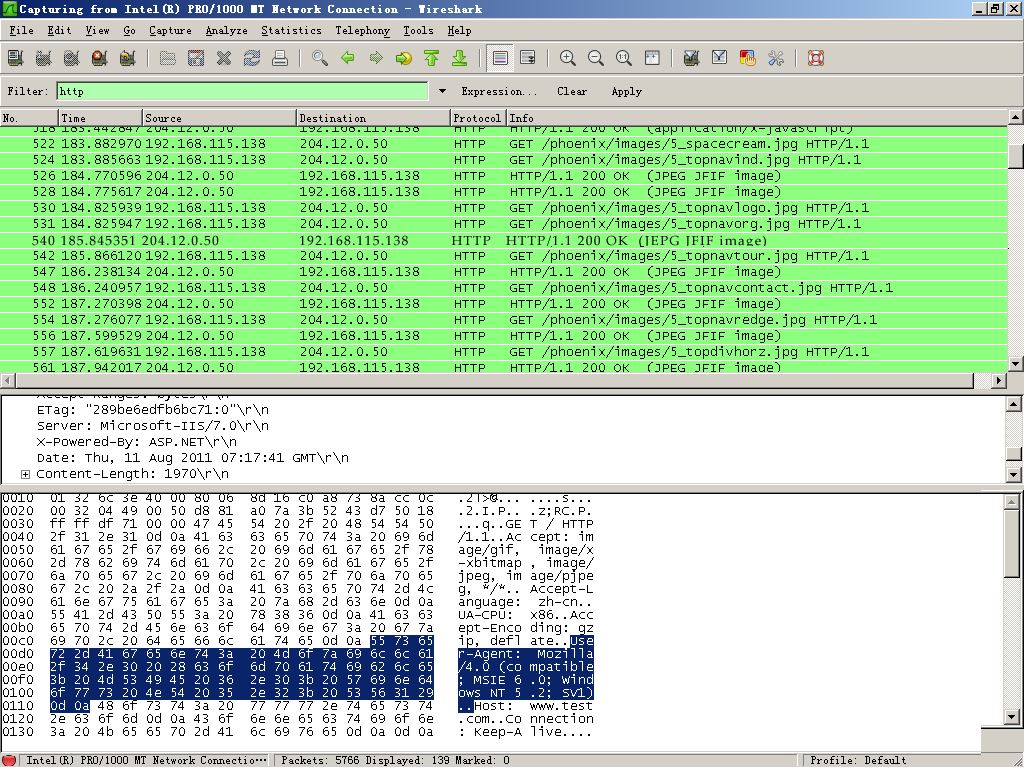Show the capture options icon
The image size is (1024, 768).
[44, 58]
